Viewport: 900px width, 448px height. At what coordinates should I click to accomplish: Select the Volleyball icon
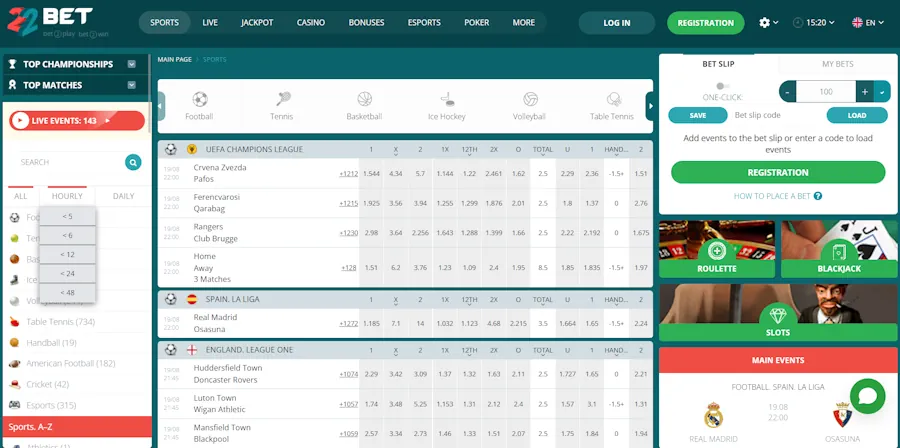(530, 99)
